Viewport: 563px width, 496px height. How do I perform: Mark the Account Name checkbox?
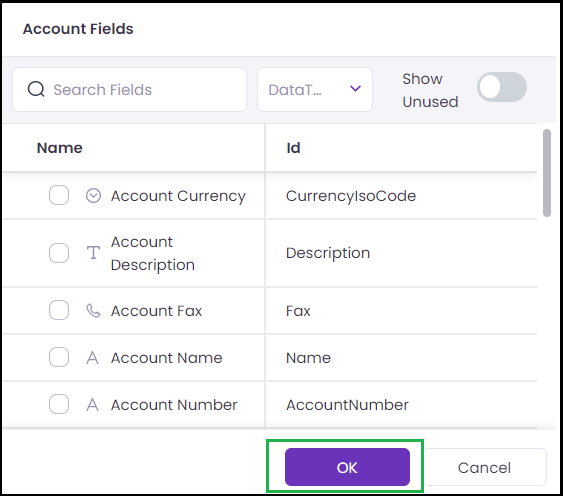coord(59,357)
